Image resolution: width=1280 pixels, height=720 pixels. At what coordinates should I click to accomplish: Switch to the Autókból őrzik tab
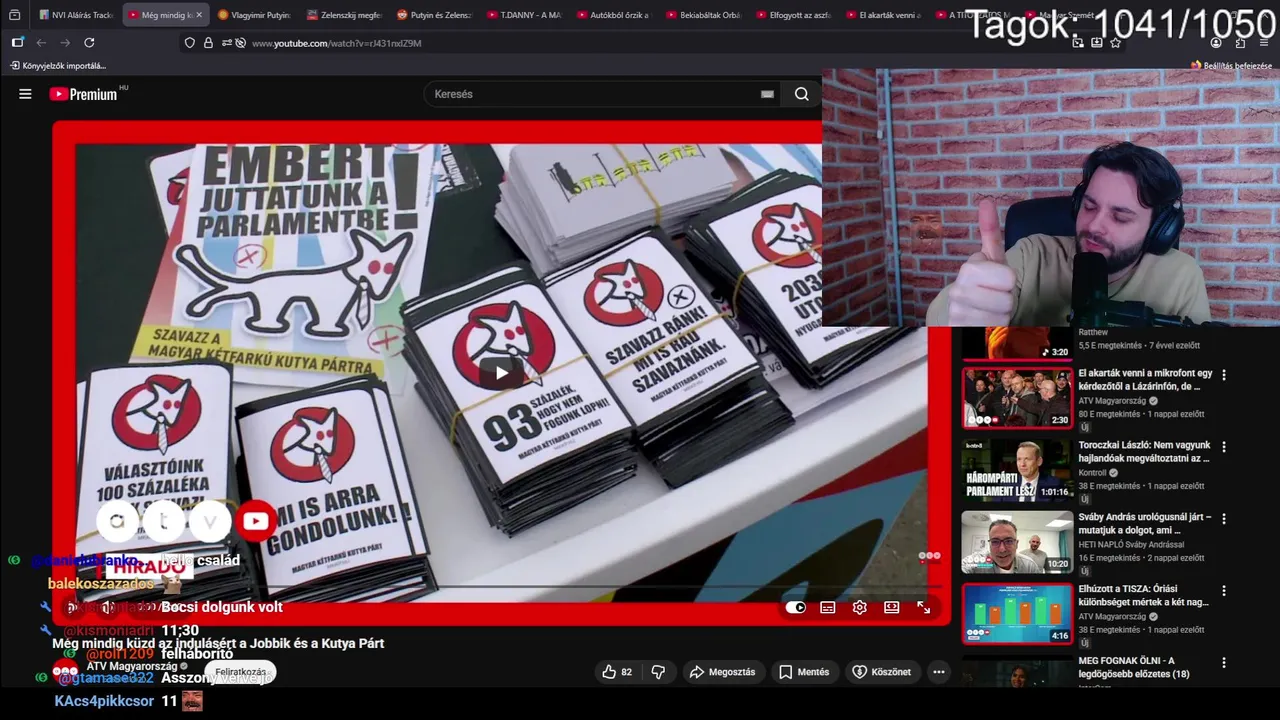click(x=611, y=15)
